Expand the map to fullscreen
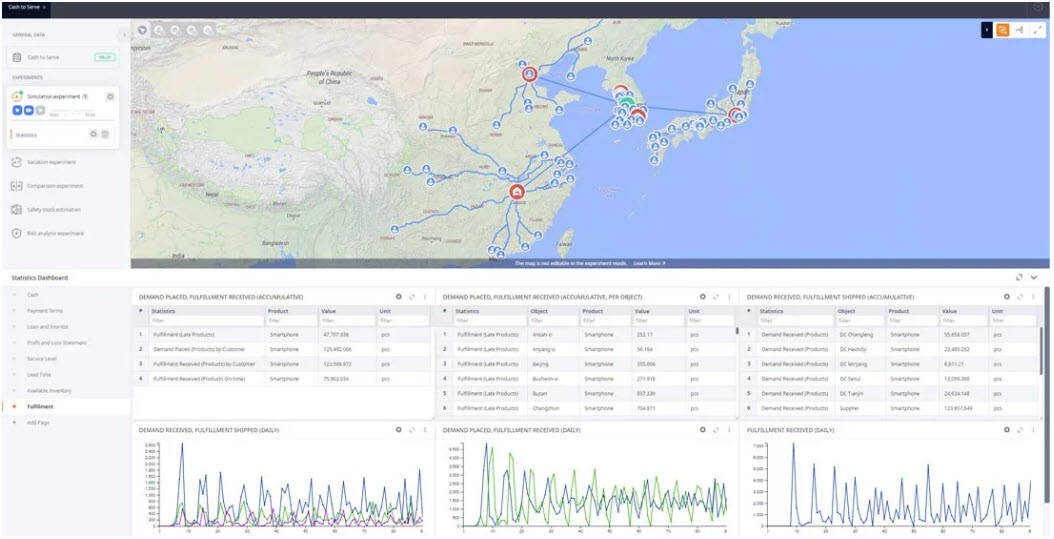 [x=1038, y=30]
